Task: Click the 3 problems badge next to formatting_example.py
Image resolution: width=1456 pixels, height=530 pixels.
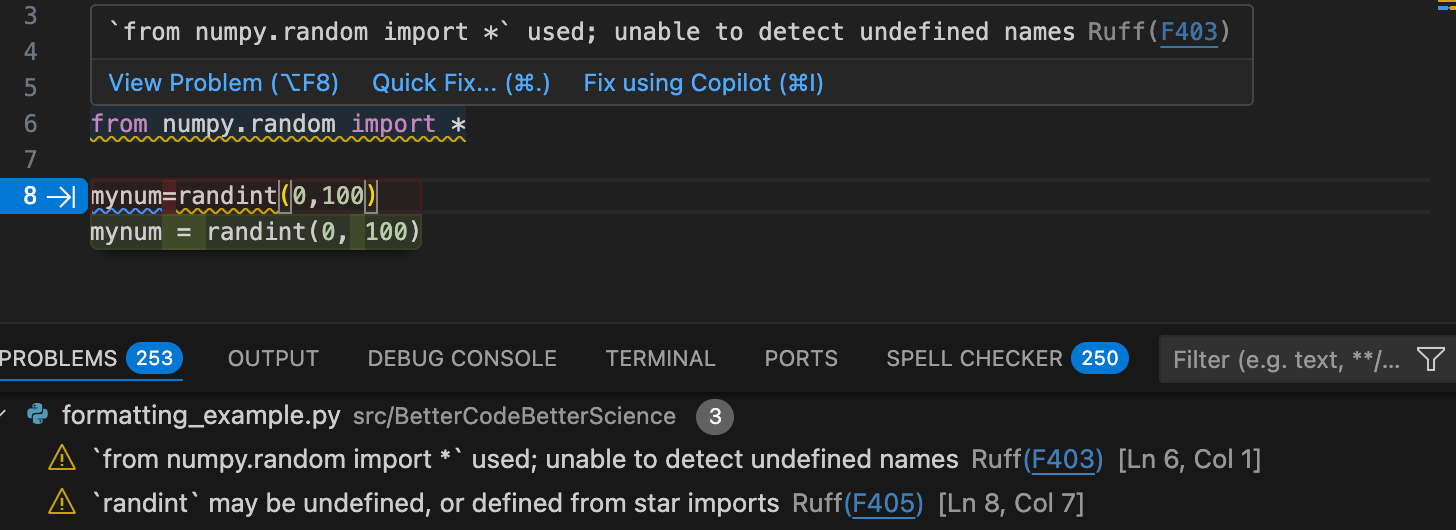Action: coord(715,416)
